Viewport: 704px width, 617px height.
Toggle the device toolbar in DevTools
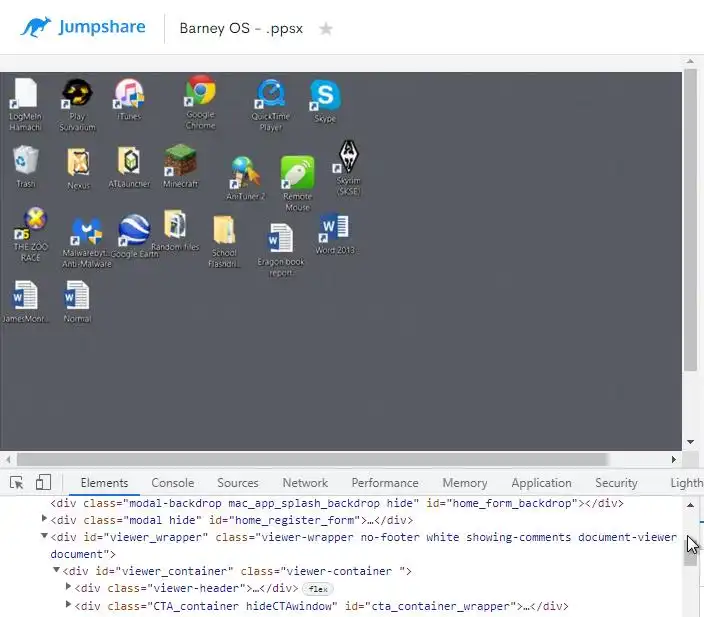[x=43, y=483]
